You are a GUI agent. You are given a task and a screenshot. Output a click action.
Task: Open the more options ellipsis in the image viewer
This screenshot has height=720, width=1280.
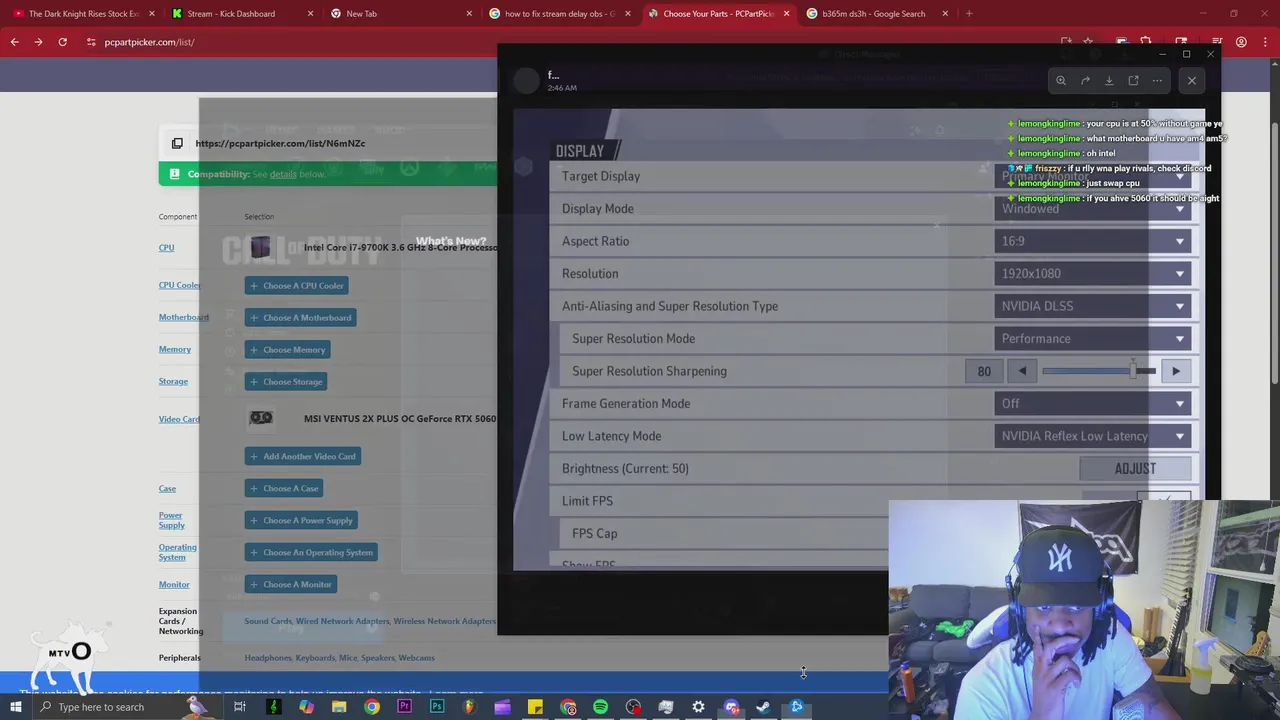[x=1157, y=81]
